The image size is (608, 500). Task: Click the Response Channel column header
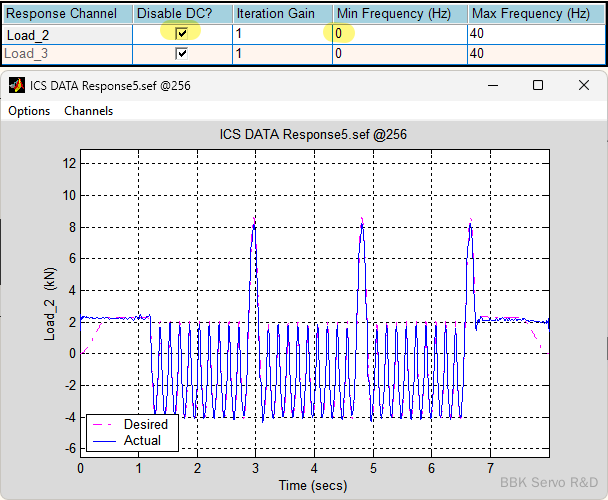(66, 14)
